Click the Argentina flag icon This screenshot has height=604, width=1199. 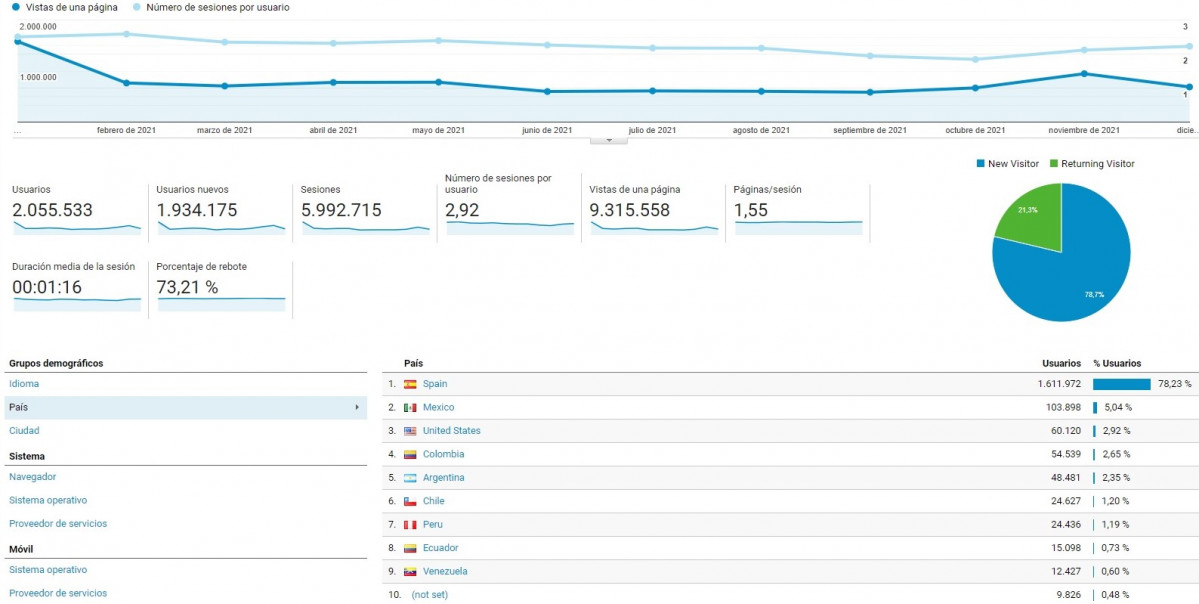click(410, 478)
